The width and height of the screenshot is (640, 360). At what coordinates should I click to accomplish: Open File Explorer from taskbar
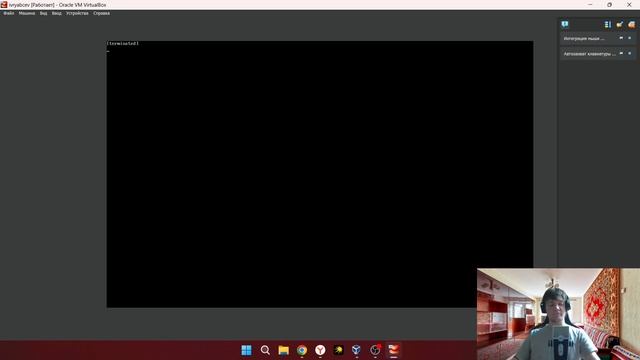(283, 350)
